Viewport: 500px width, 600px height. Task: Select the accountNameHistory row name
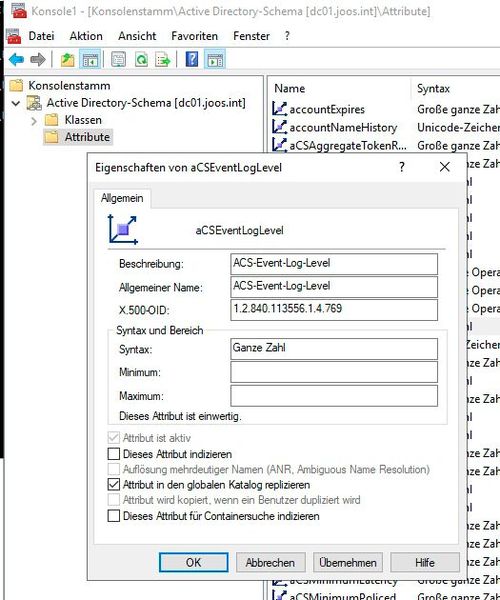tap(343, 127)
